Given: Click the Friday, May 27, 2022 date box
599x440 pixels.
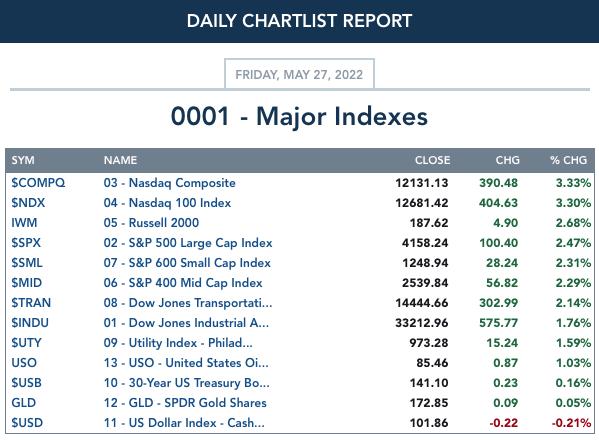Looking at the screenshot, I should click(299, 74).
